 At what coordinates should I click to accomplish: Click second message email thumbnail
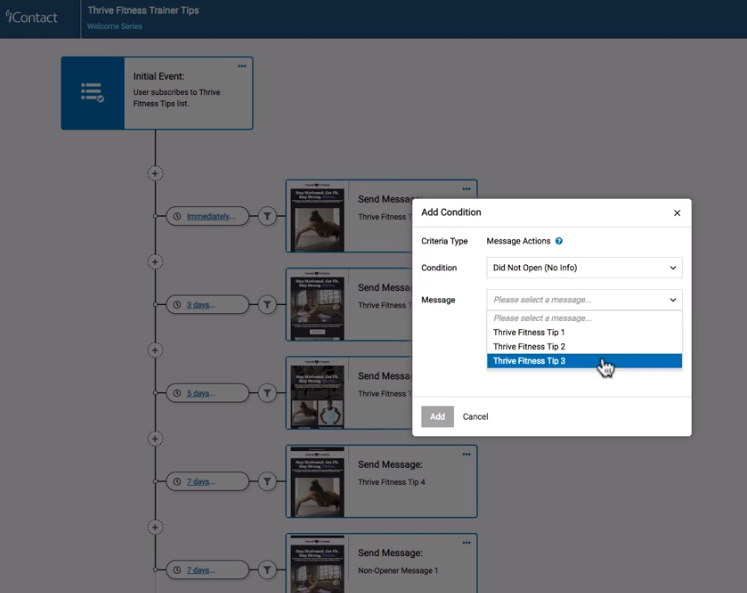coord(317,305)
